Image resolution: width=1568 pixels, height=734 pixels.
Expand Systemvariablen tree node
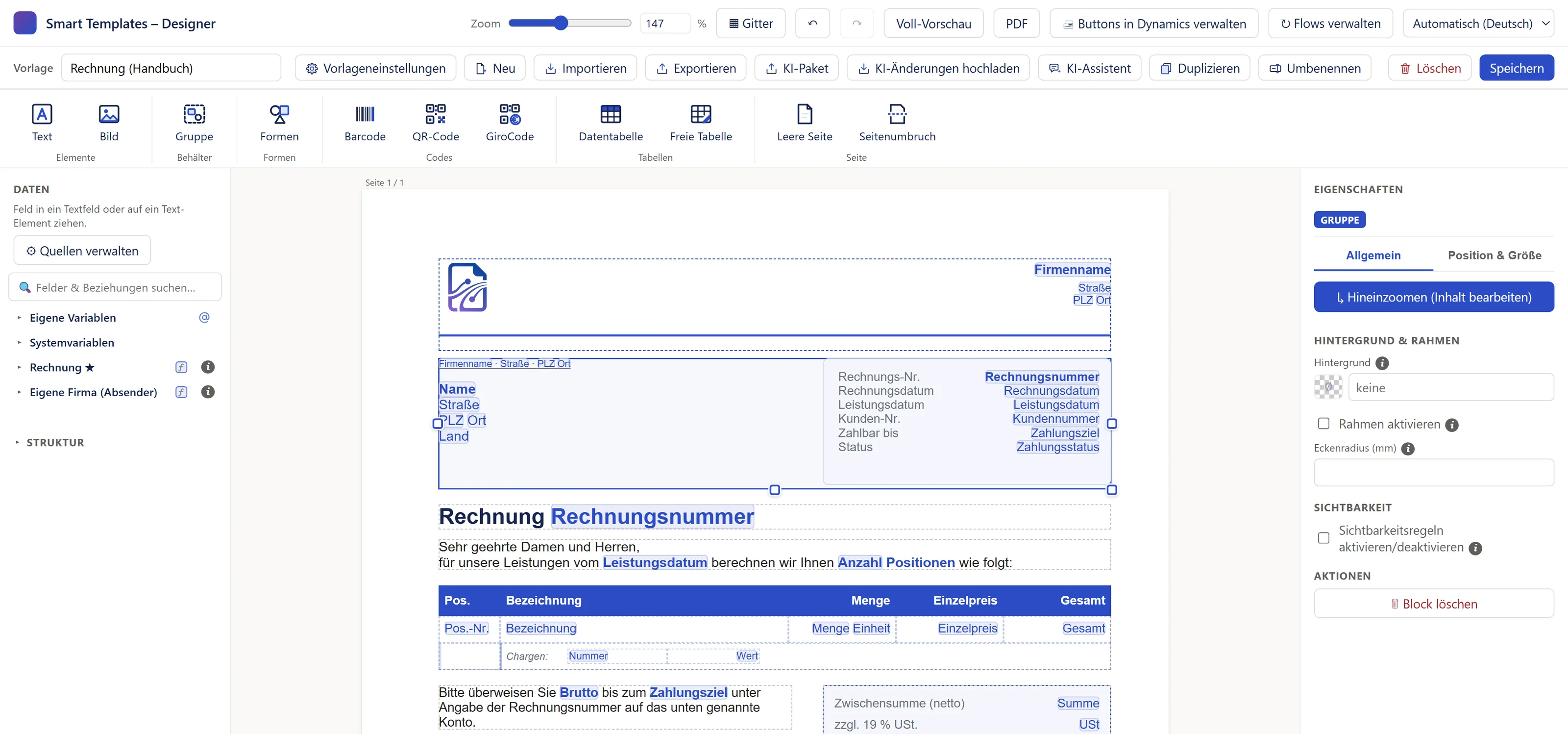coord(19,342)
